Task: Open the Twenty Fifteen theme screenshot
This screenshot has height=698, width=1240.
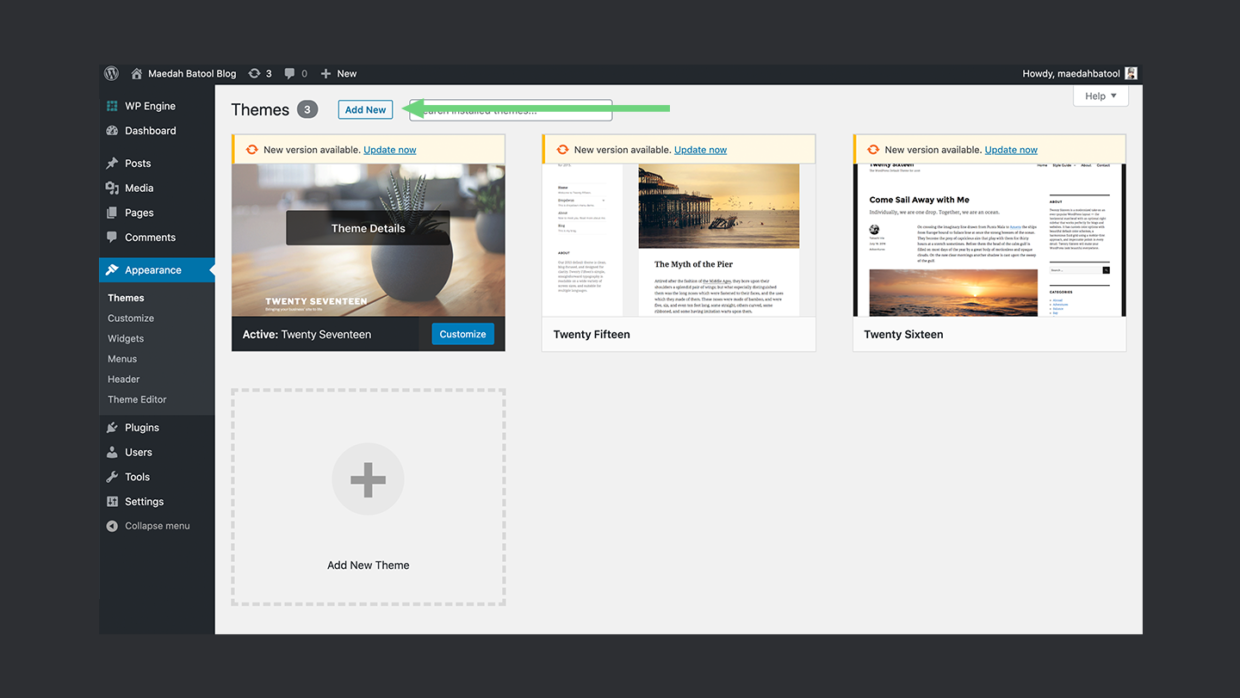Action: (679, 240)
